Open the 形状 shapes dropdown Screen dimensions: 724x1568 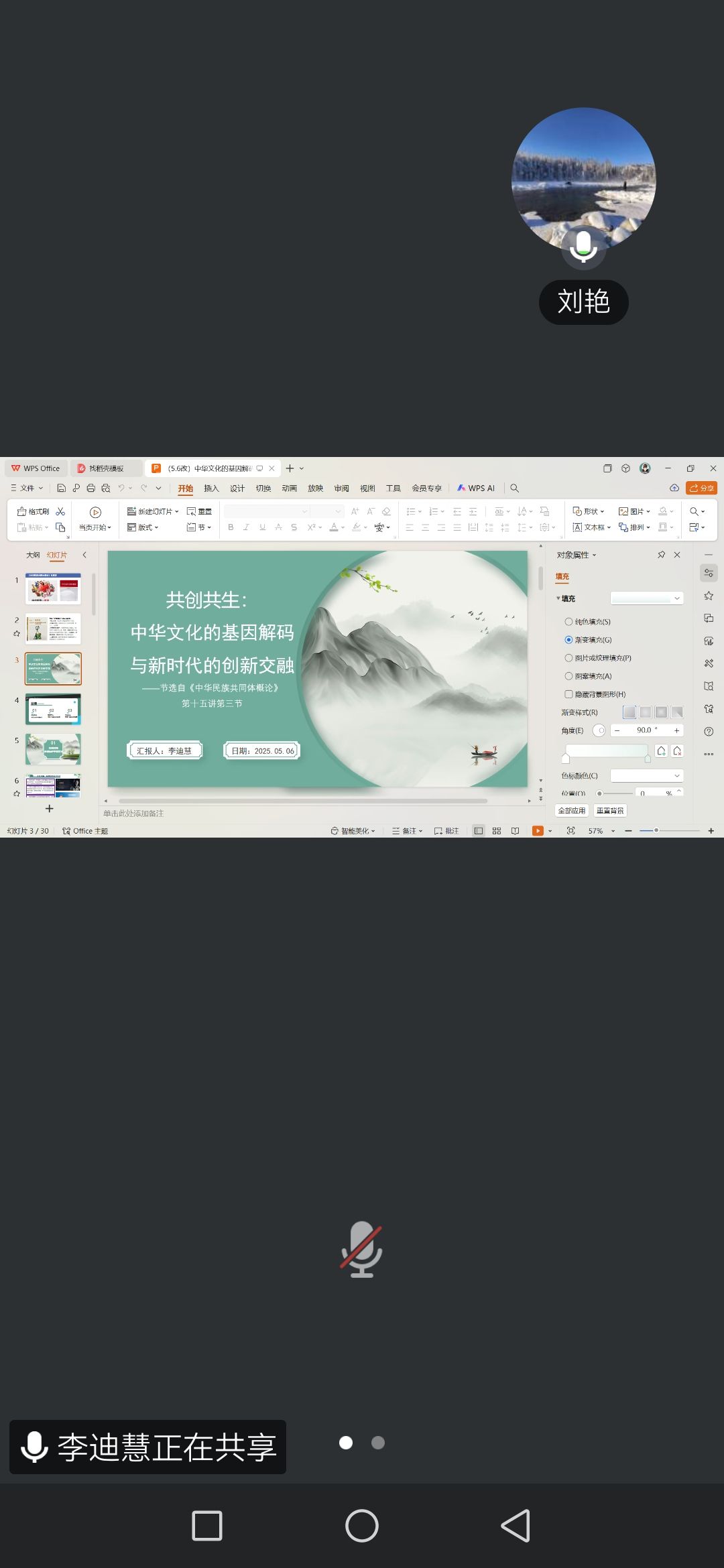pos(589,511)
